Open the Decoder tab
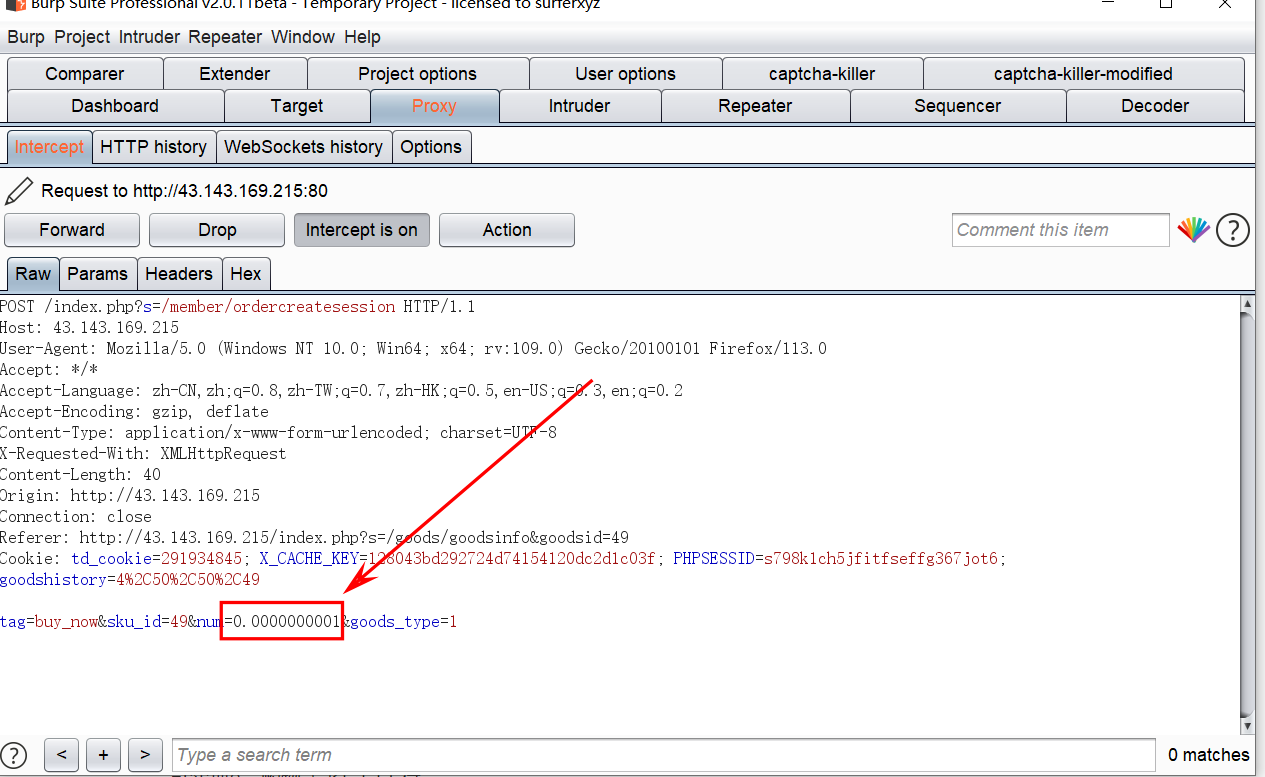 click(x=1155, y=106)
